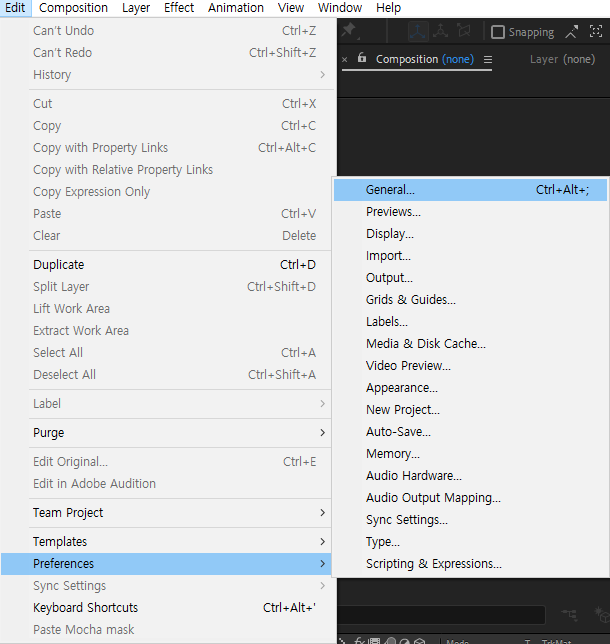
Task: Open the Composition menu in menu bar
Action: [x=73, y=8]
